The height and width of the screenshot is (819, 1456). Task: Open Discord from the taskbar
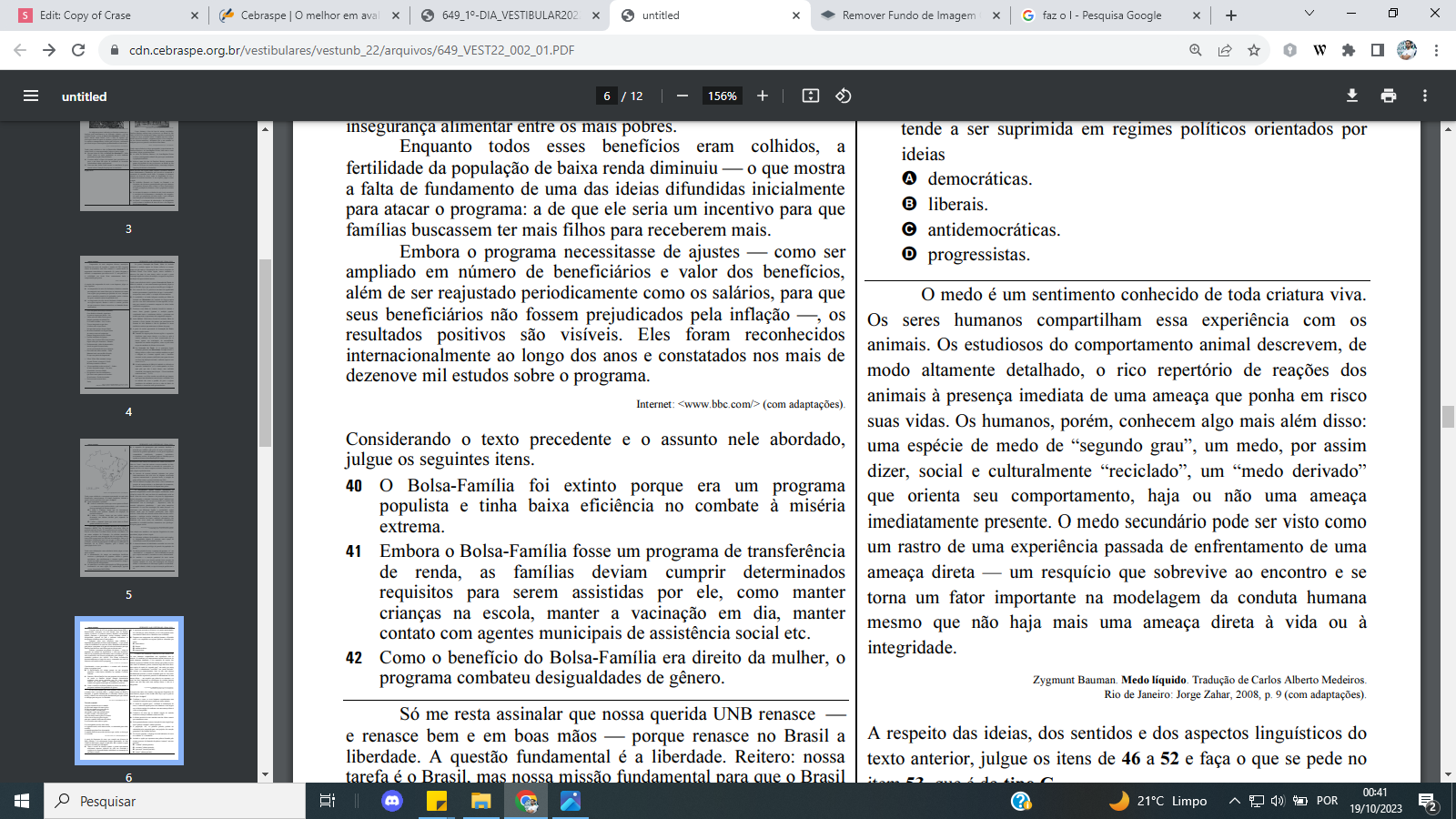click(x=392, y=801)
